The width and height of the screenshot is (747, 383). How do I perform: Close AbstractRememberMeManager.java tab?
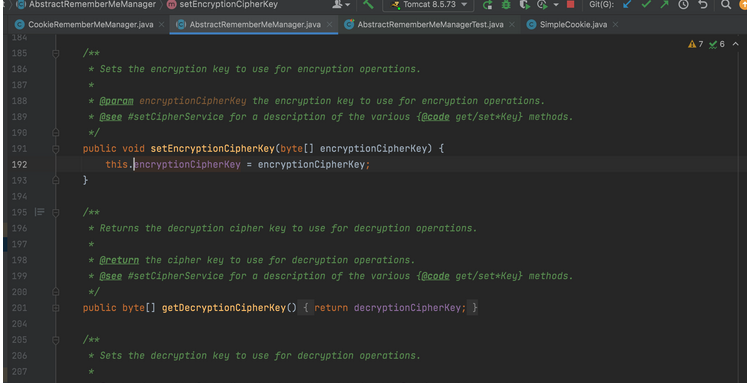point(330,24)
